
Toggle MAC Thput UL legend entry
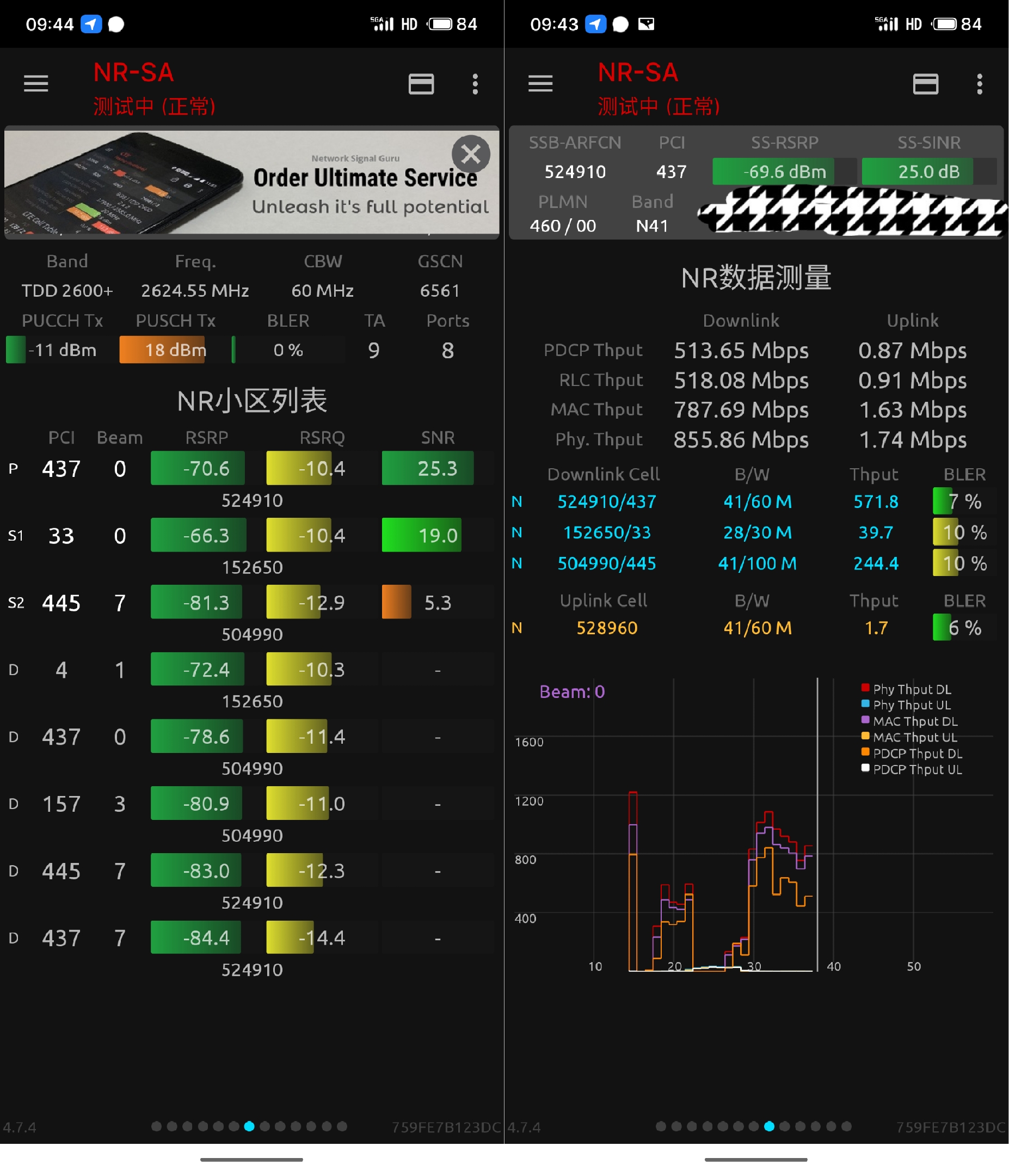tap(910, 737)
